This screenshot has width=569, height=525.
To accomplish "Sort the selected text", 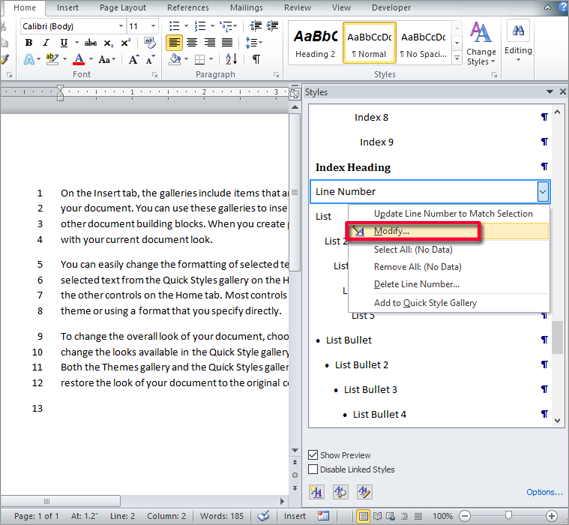I will 231,59.
